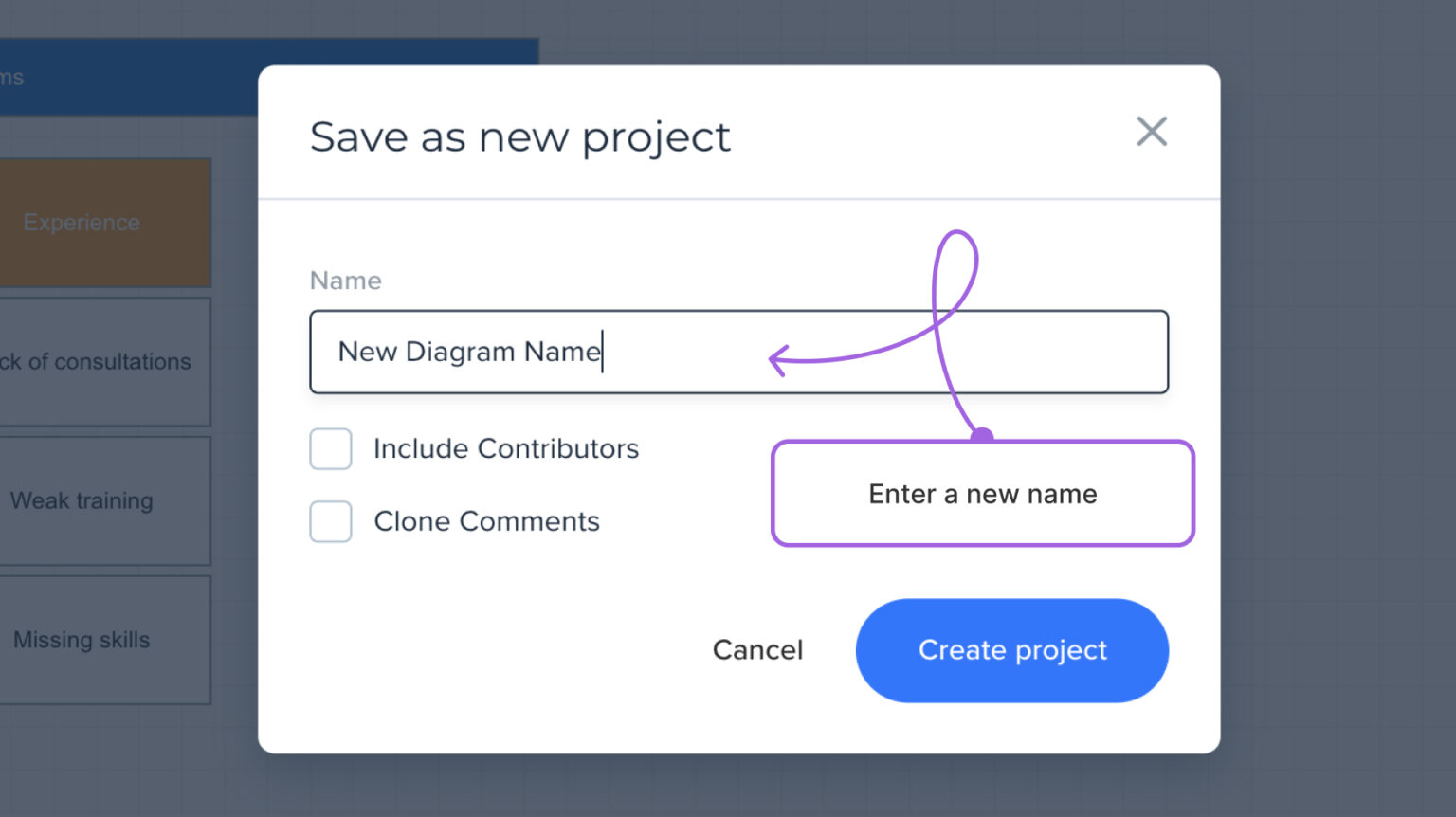Click the Enter a new name tooltip
The image size is (1456, 817).
(982, 493)
